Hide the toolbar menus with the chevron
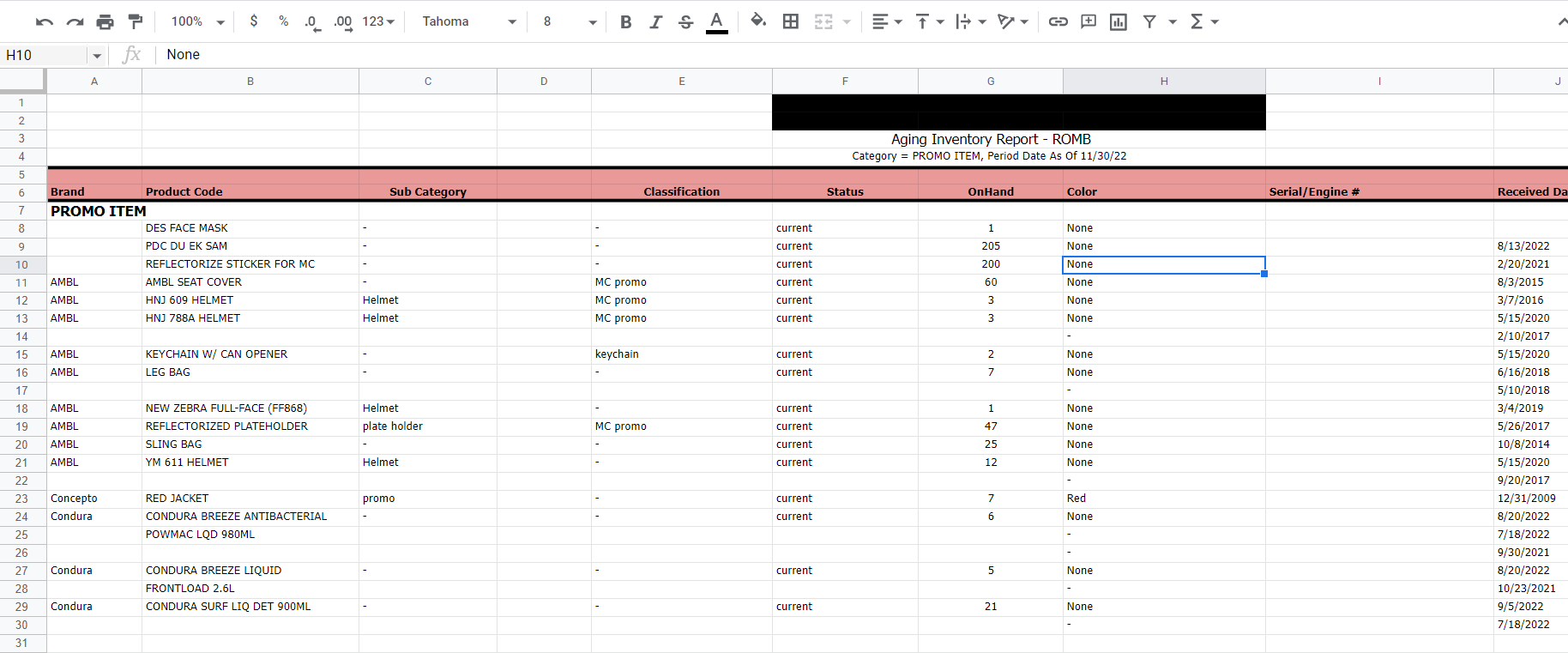The image size is (1568, 653). pos(1562,21)
